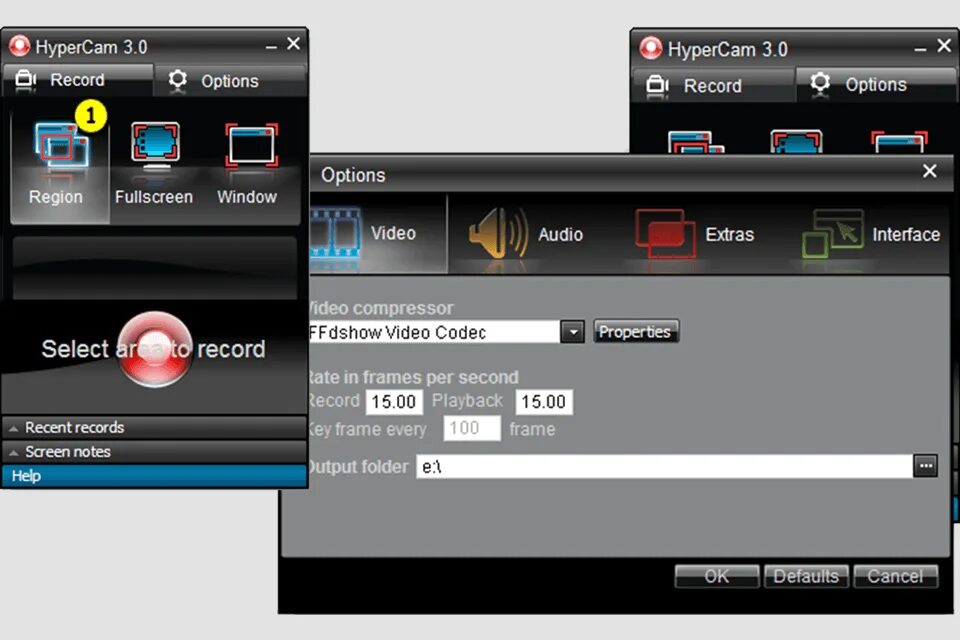Cancel the Options dialog
The width and height of the screenshot is (960, 640).
895,576
